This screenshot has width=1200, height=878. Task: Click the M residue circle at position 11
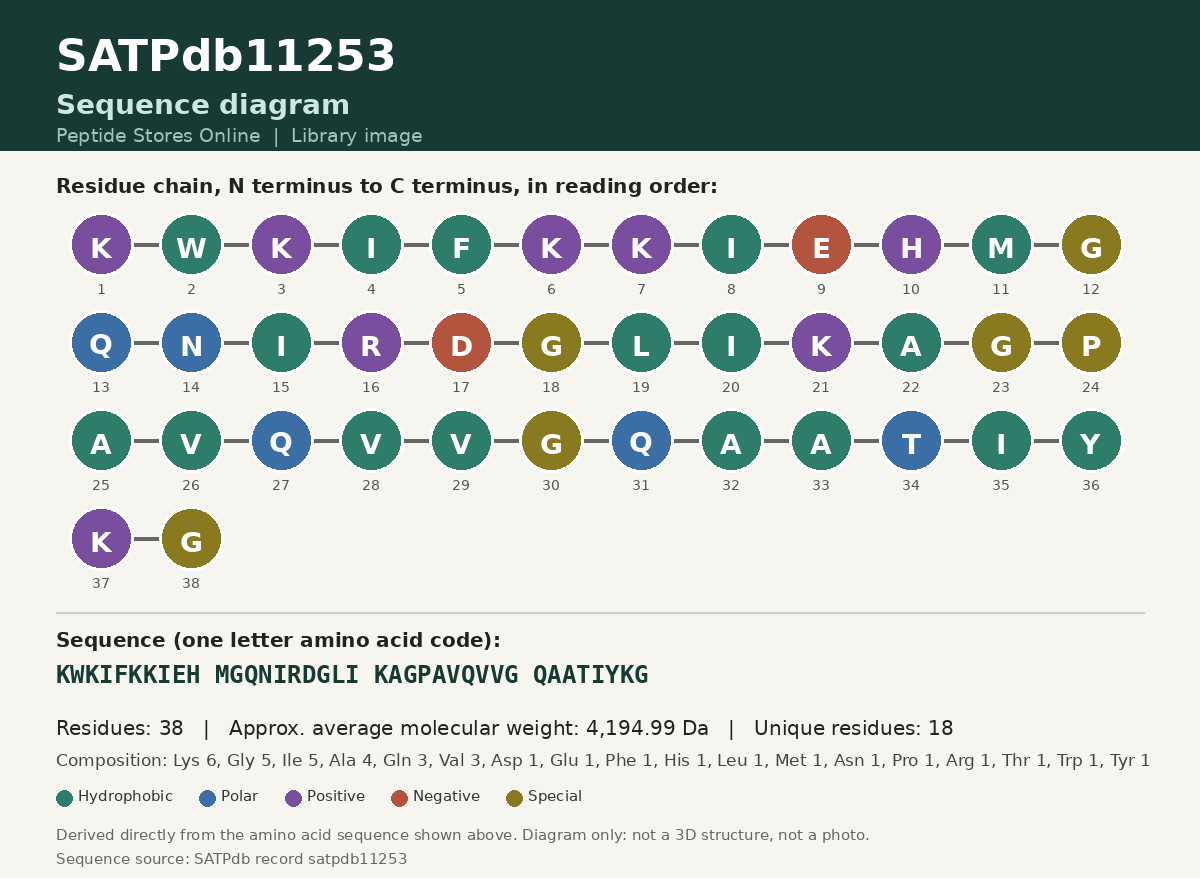(1001, 245)
